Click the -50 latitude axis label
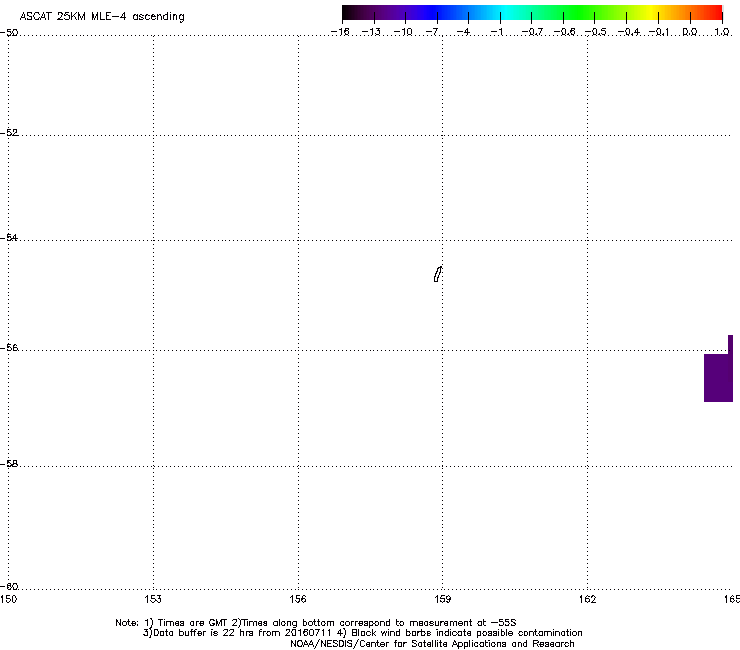The image size is (740, 650). (x=9, y=33)
